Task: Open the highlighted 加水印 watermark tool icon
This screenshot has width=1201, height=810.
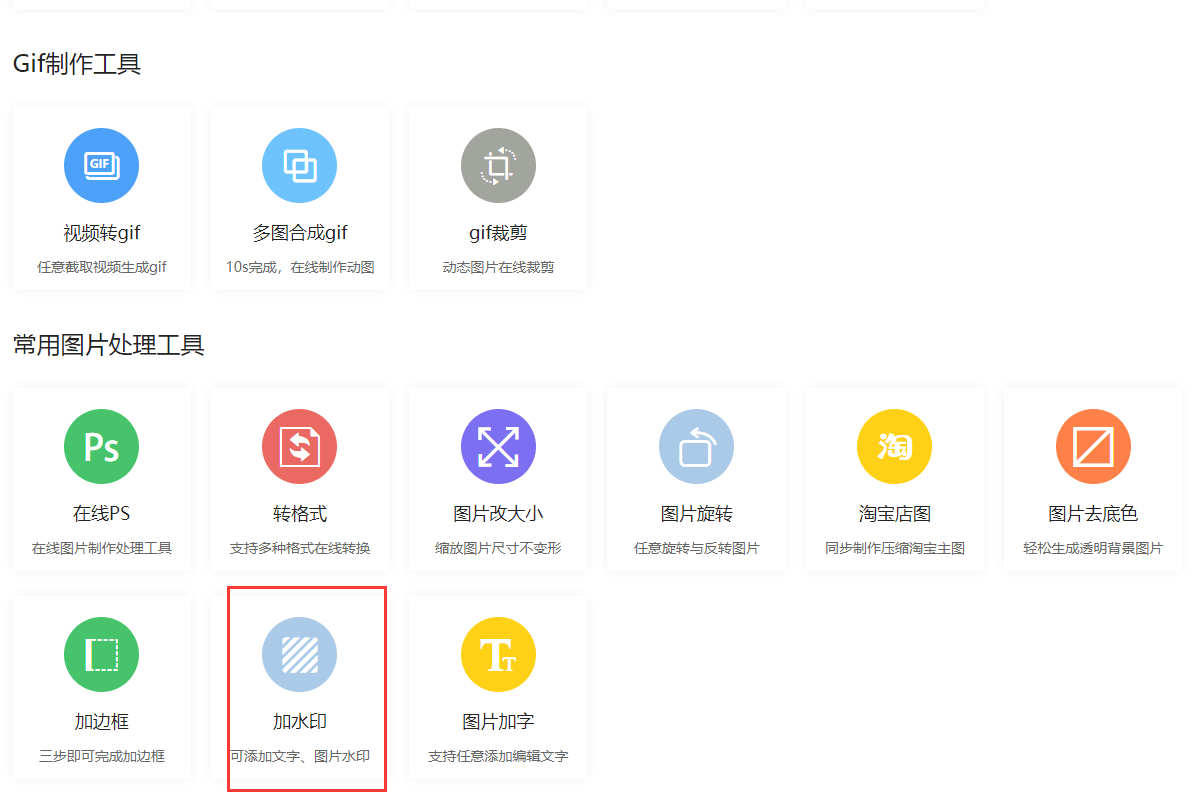Action: coord(299,655)
